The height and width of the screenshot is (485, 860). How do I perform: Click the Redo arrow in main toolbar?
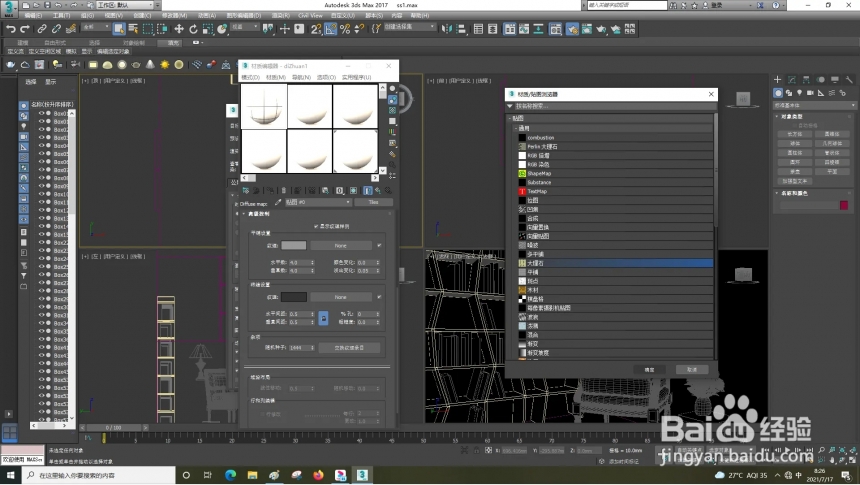click(x=25, y=29)
